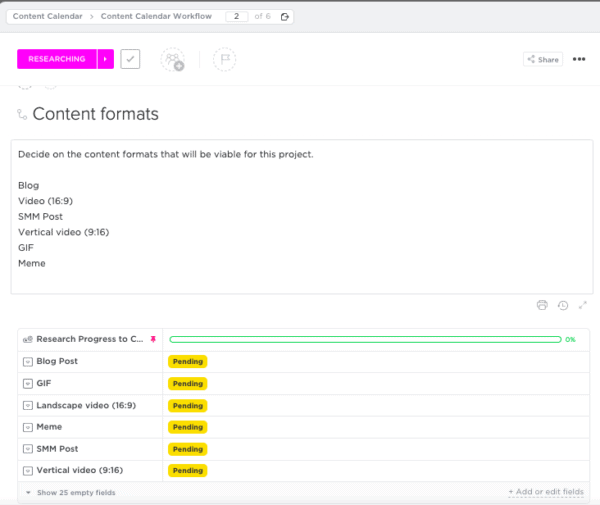Click the Vertical video (9:16) field label

click(80, 470)
